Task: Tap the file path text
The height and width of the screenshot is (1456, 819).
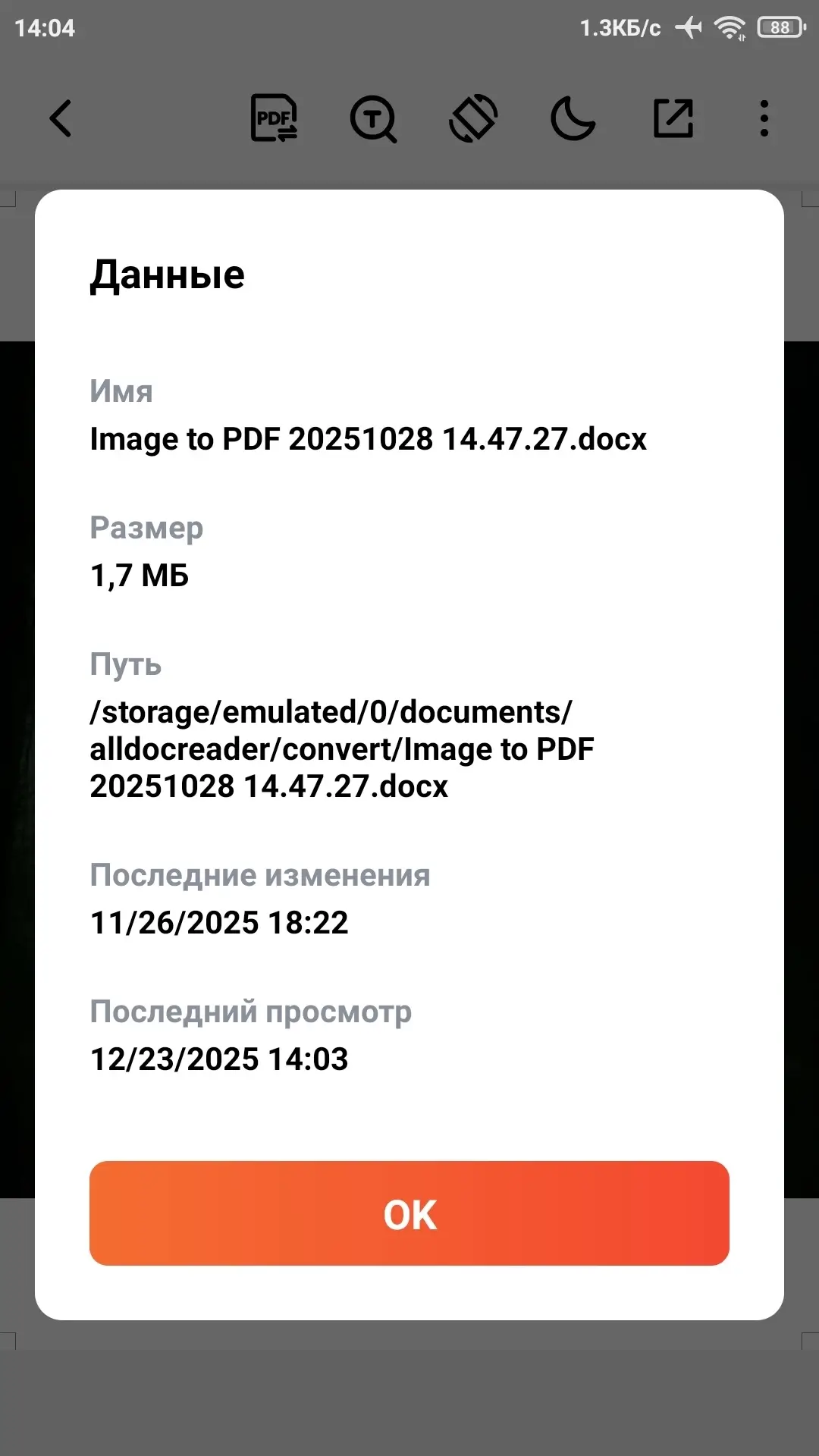Action: click(x=341, y=749)
